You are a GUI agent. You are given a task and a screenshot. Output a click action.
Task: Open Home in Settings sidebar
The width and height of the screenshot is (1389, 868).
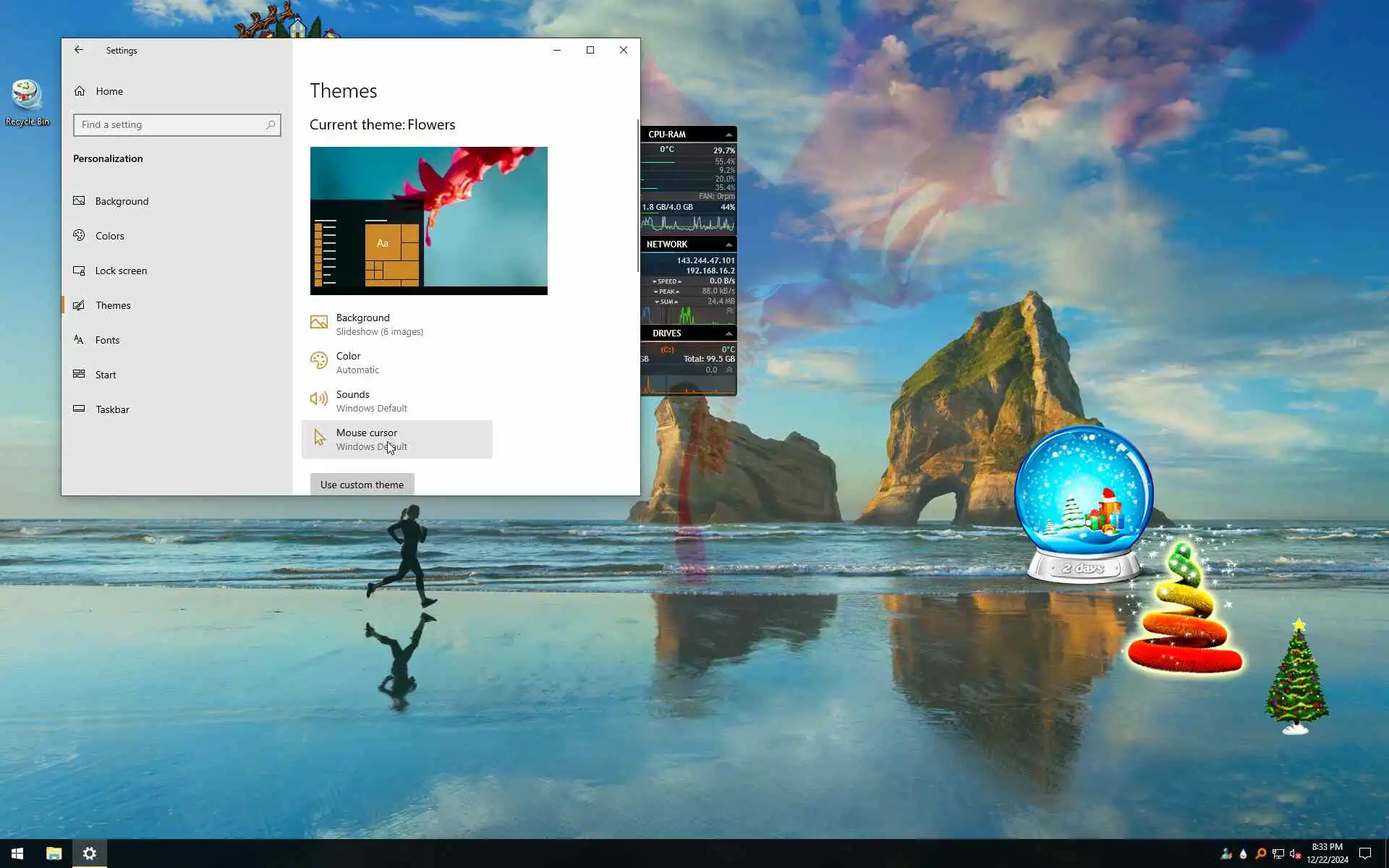109,91
